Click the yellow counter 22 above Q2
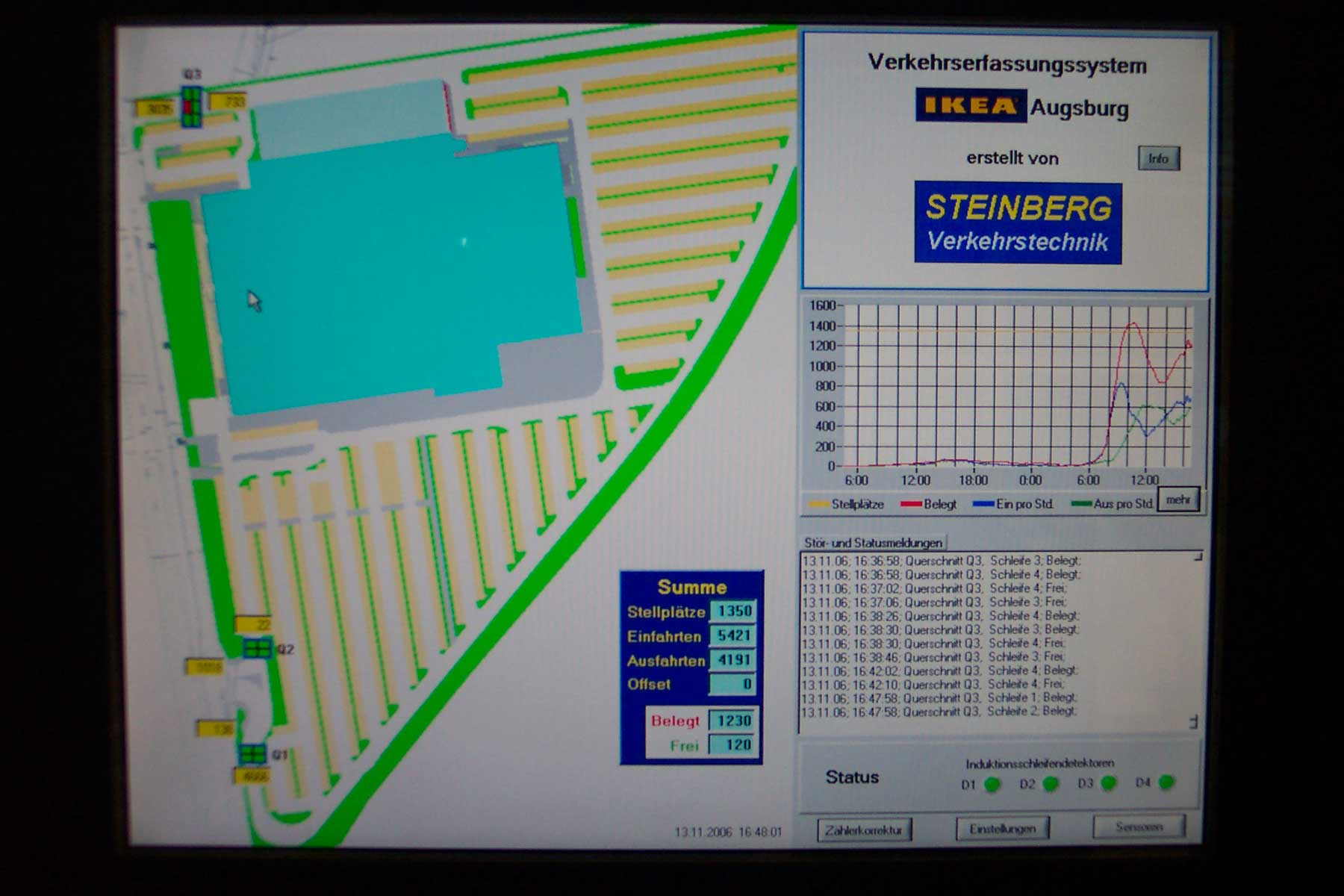The image size is (1344, 896). [x=253, y=624]
